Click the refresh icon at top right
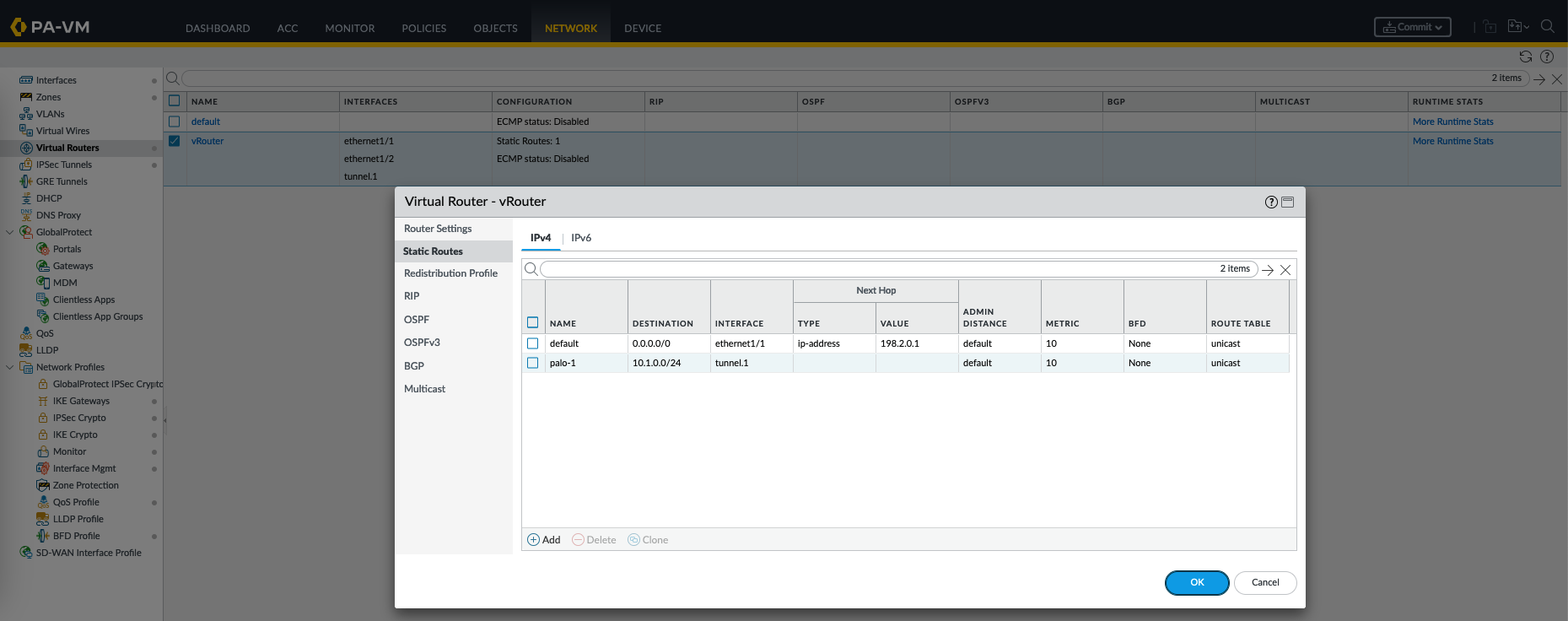The width and height of the screenshot is (1568, 621). point(1526,57)
